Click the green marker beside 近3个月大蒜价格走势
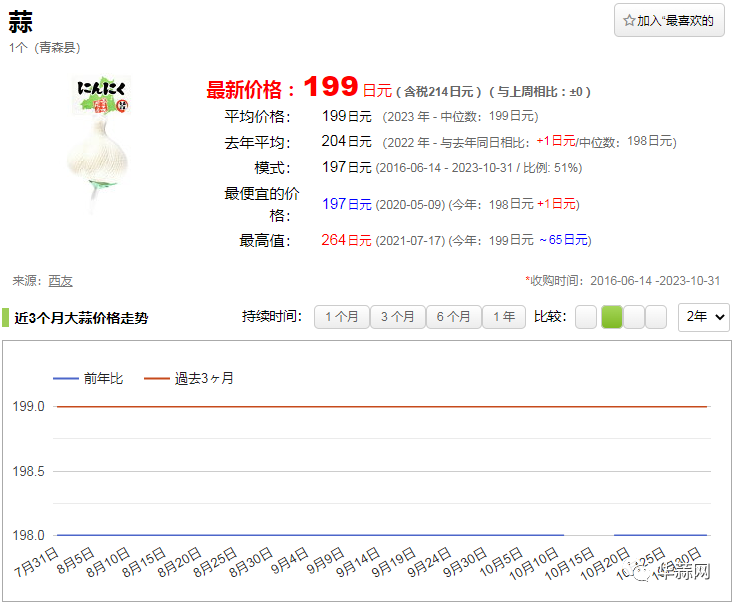This screenshot has width=734, height=603. coord(5,318)
